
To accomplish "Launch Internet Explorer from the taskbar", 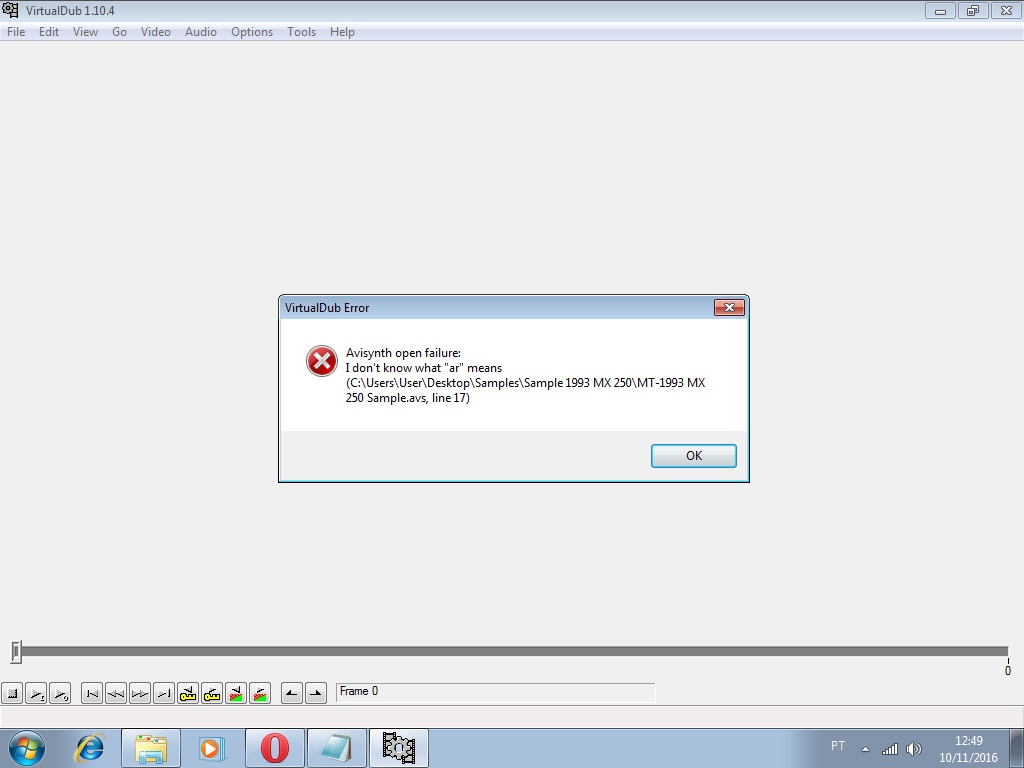I will click(x=89, y=748).
